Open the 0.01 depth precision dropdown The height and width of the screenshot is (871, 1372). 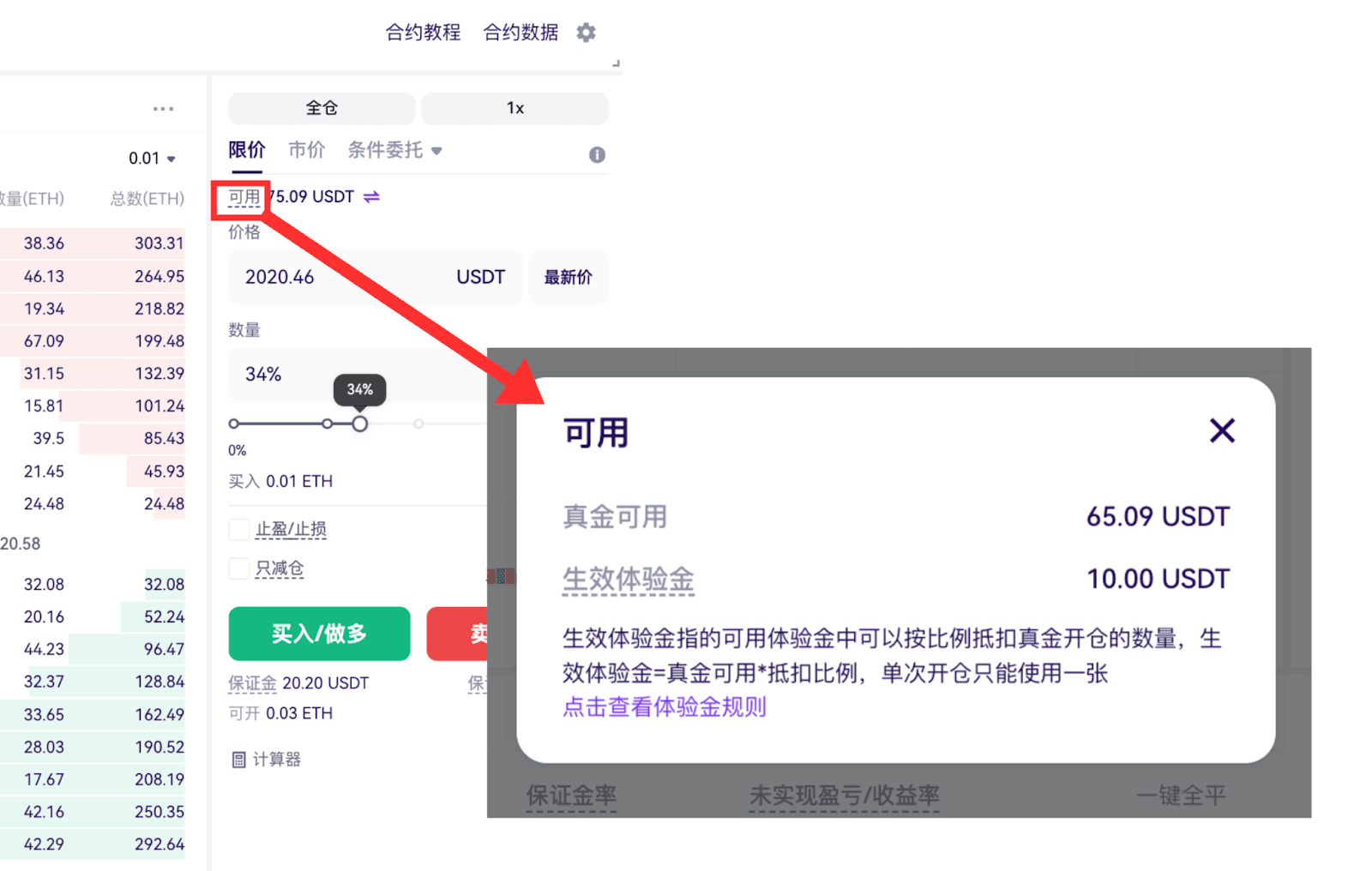[152, 159]
